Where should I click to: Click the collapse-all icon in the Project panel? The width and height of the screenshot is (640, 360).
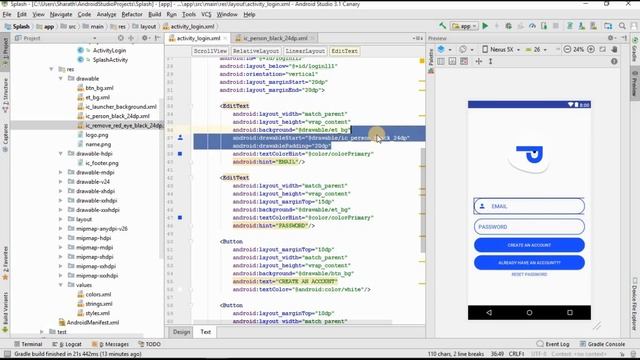131,38
